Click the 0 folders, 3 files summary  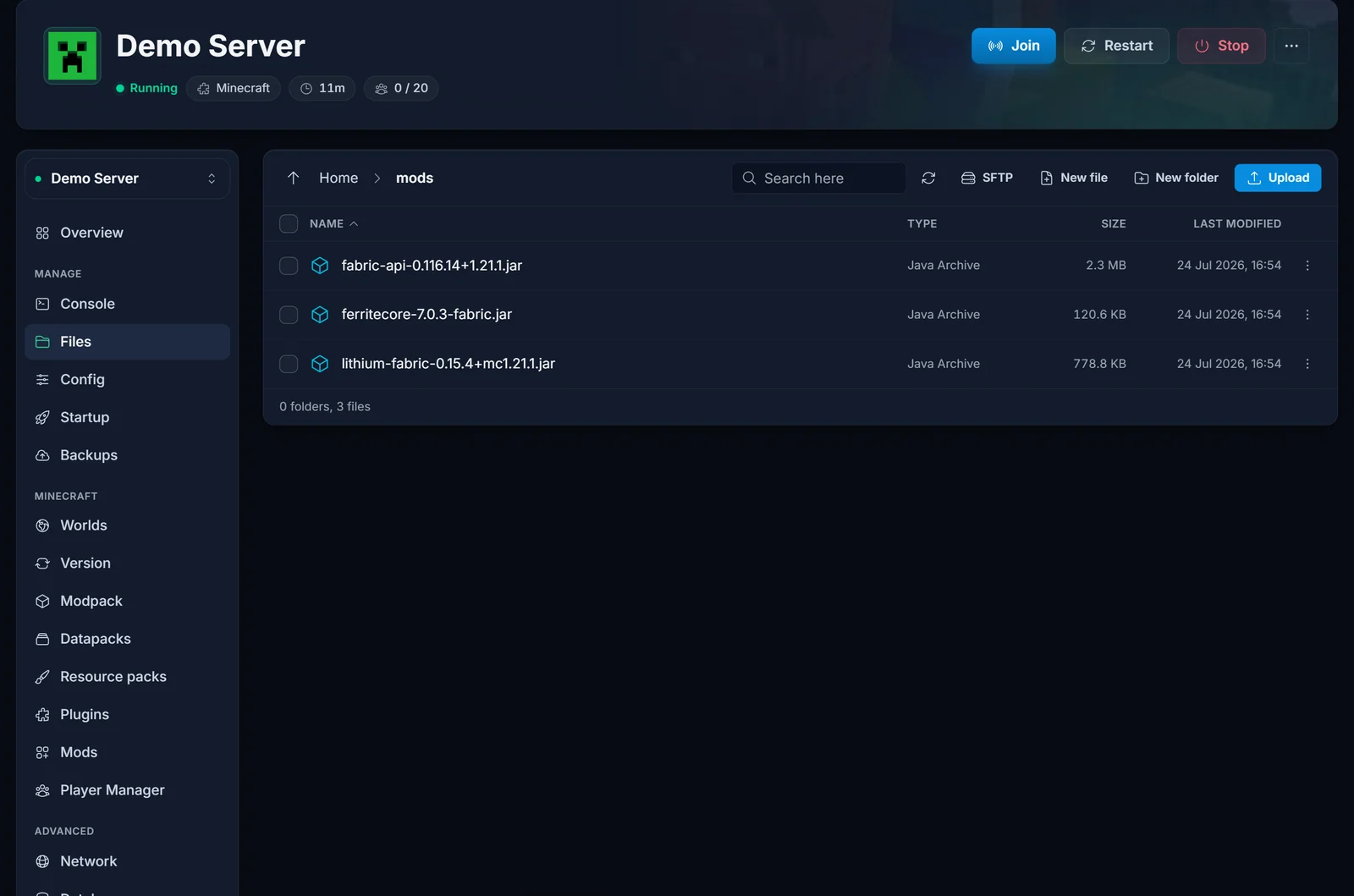click(325, 407)
